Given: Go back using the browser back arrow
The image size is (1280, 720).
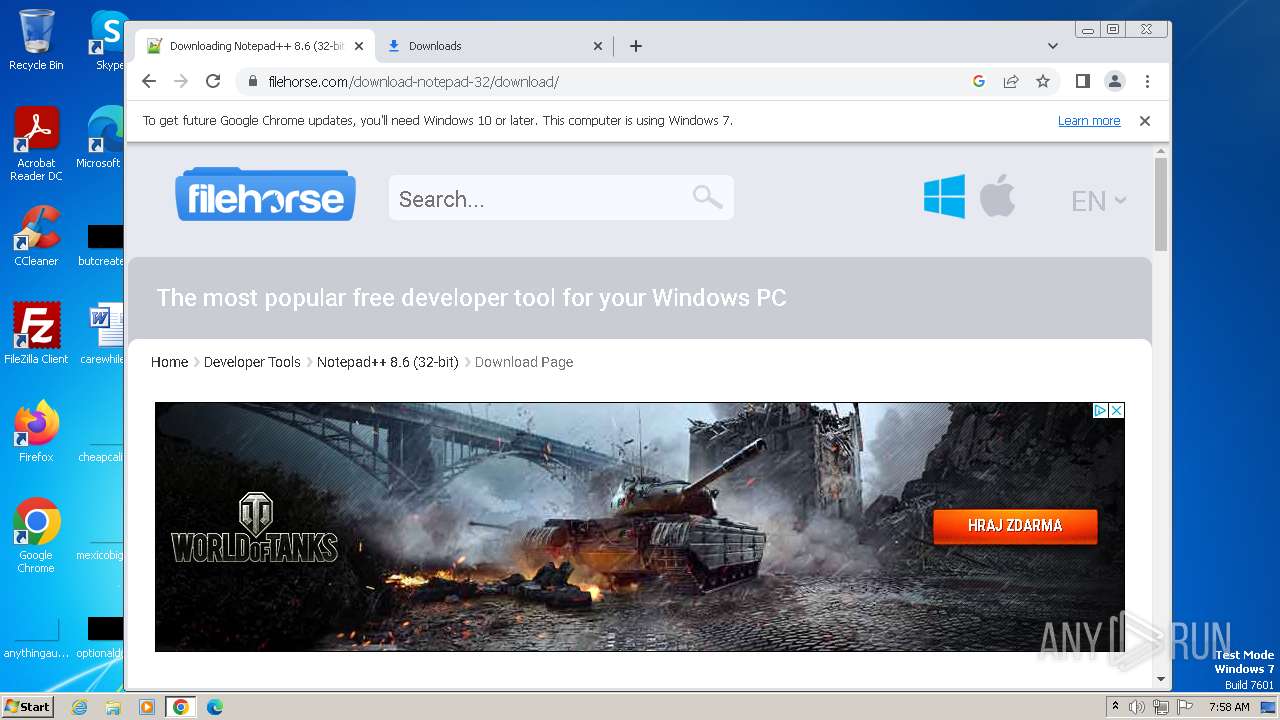Looking at the screenshot, I should pos(149,81).
